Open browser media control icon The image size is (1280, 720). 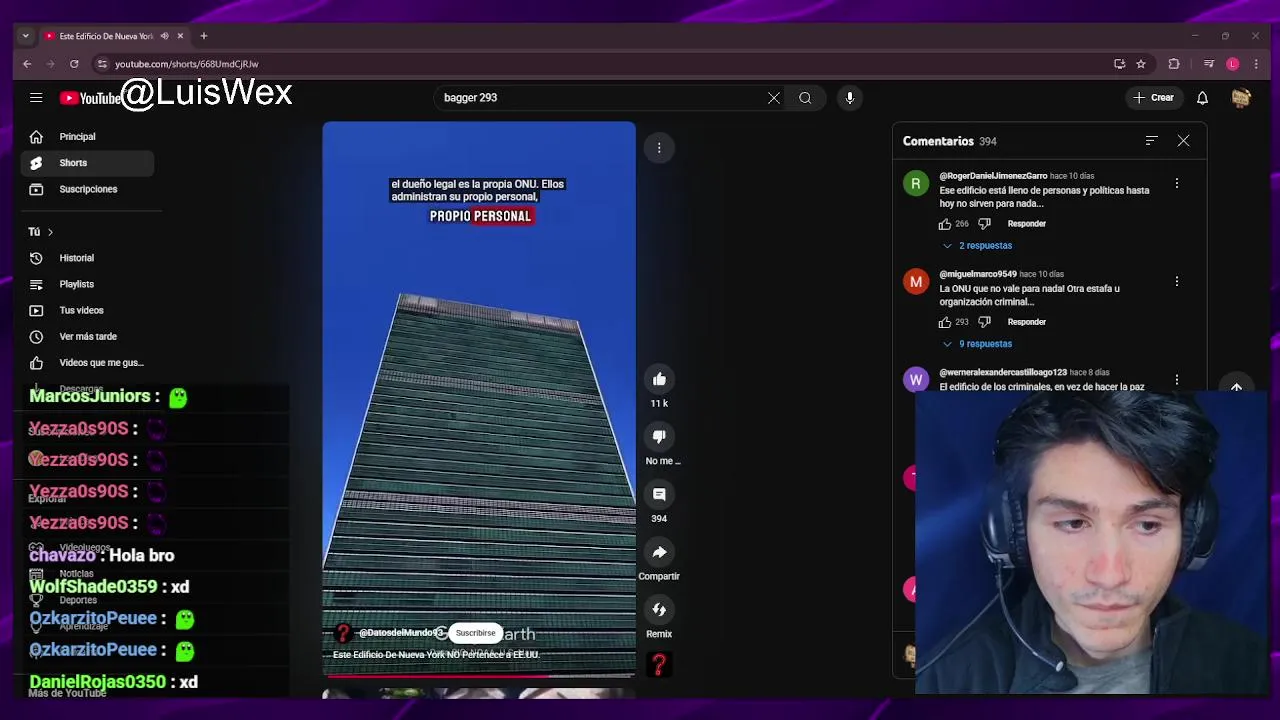point(1209,64)
